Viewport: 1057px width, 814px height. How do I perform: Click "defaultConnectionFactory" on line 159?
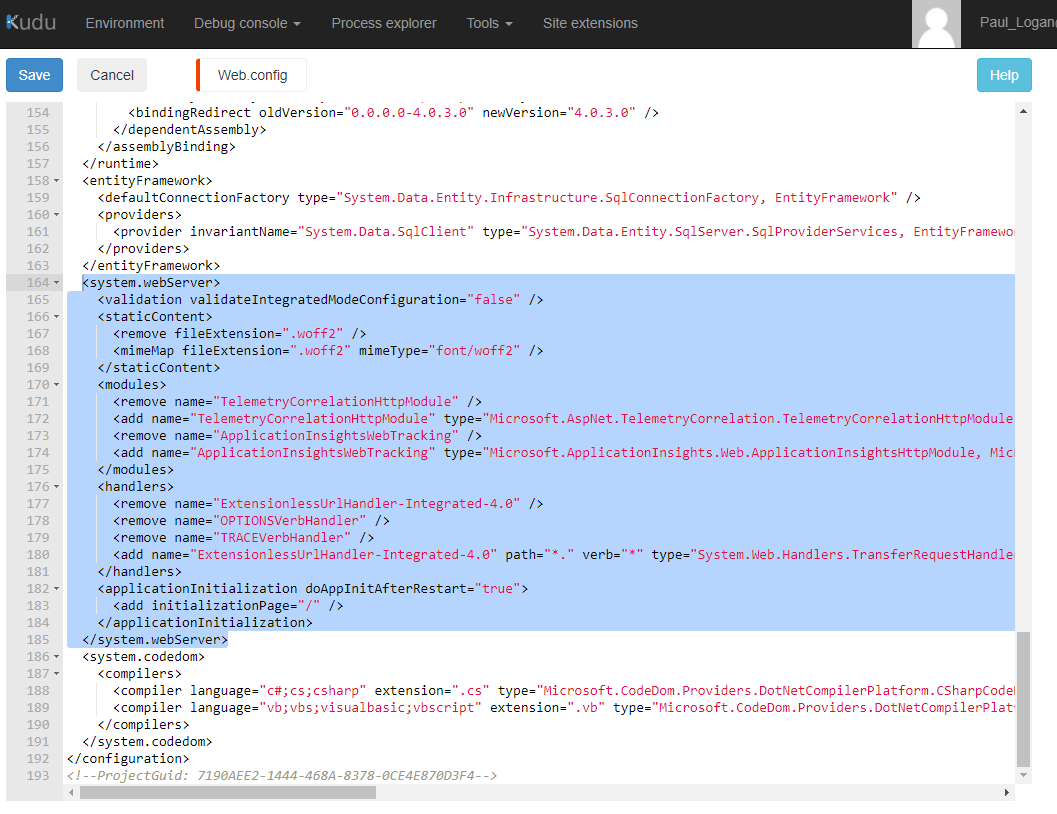(x=198, y=197)
